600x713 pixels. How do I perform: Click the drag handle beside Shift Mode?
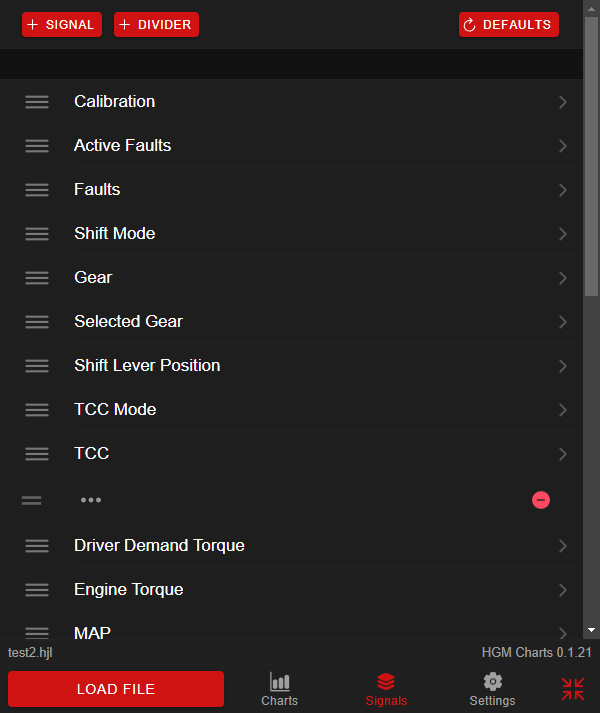coord(37,234)
